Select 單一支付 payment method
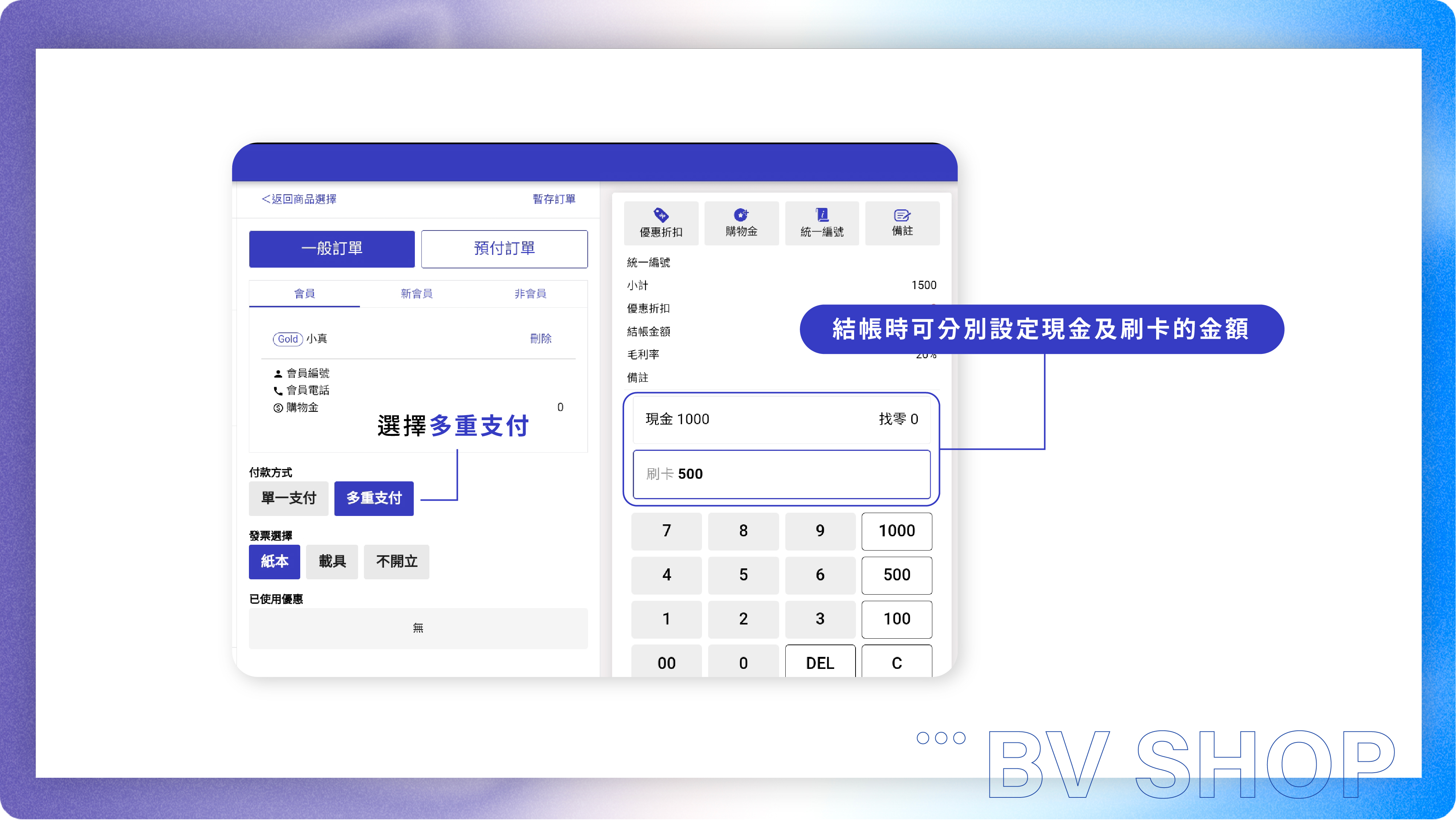Image resolution: width=1456 pixels, height=820 pixels. click(288, 498)
